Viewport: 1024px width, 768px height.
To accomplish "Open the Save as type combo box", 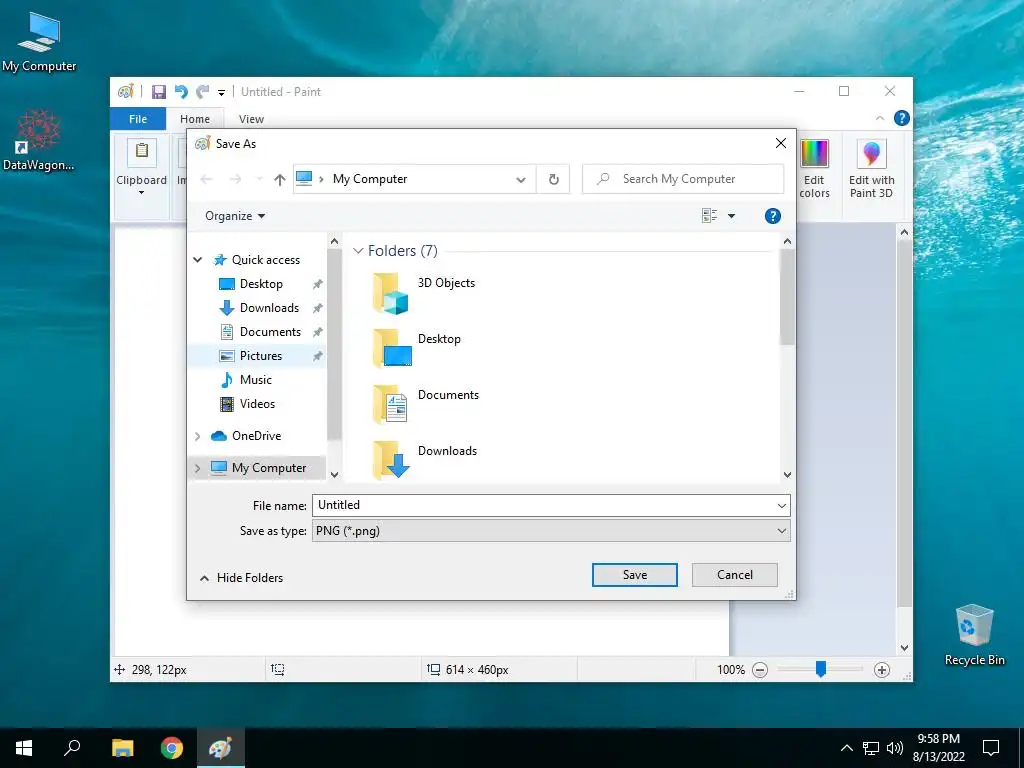I will (x=551, y=531).
